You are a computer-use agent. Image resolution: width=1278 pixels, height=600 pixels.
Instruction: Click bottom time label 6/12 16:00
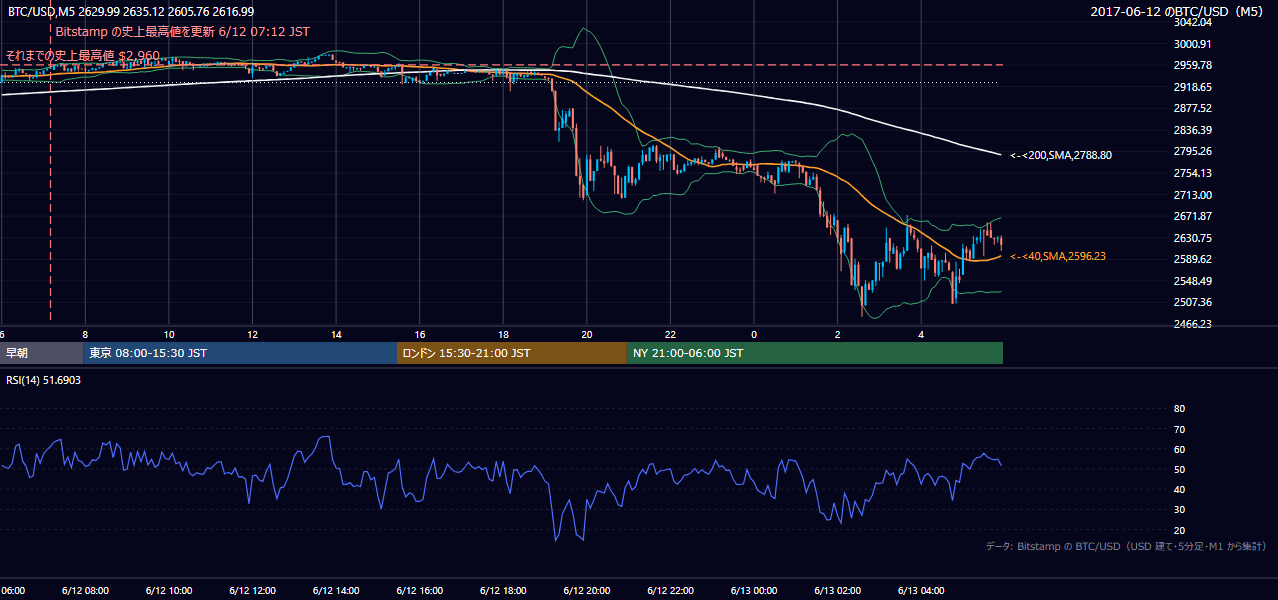pyautogui.click(x=420, y=590)
